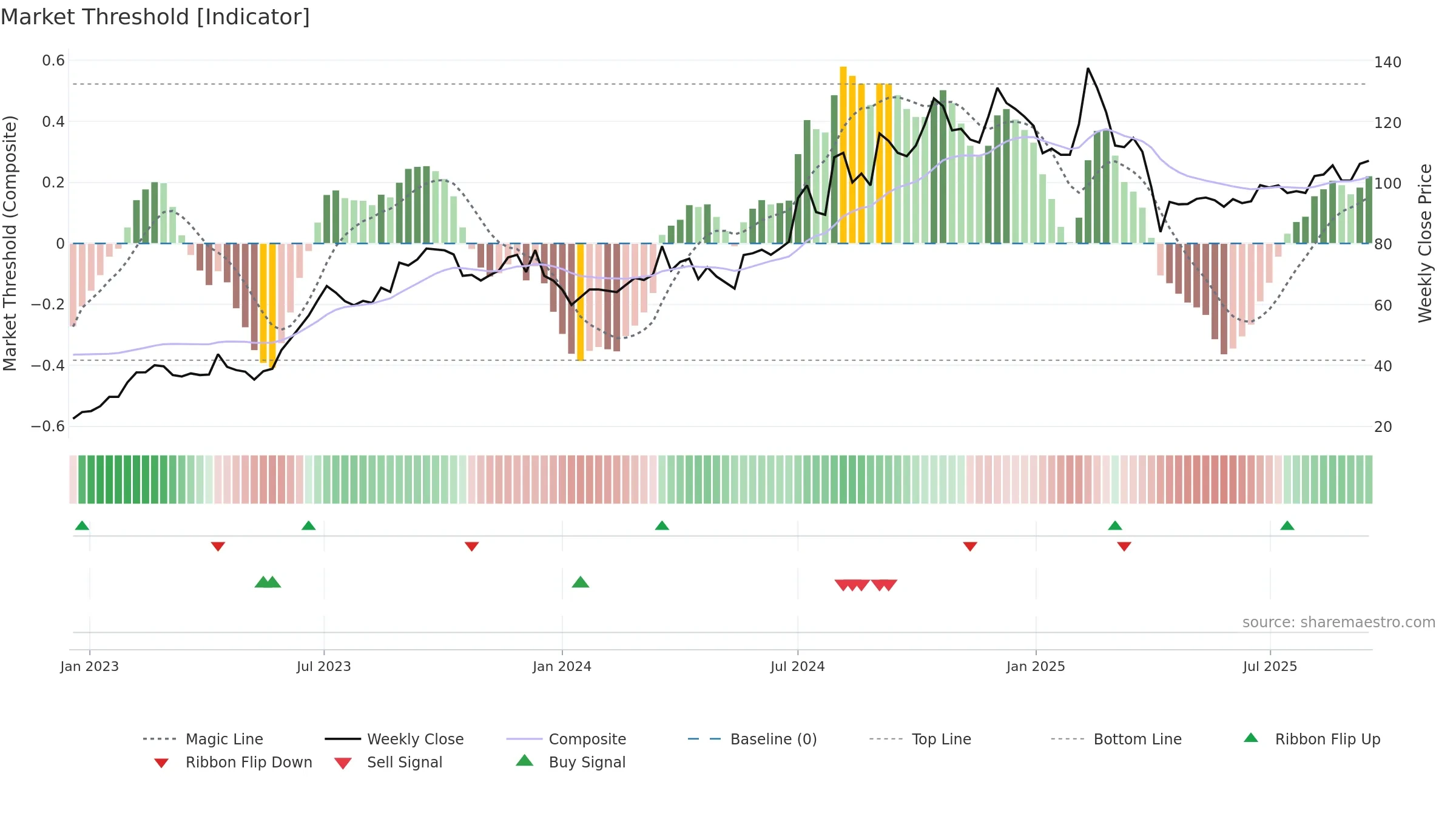The image size is (1456, 819).
Task: Click the 140 tick on the price axis
Action: click(1388, 62)
